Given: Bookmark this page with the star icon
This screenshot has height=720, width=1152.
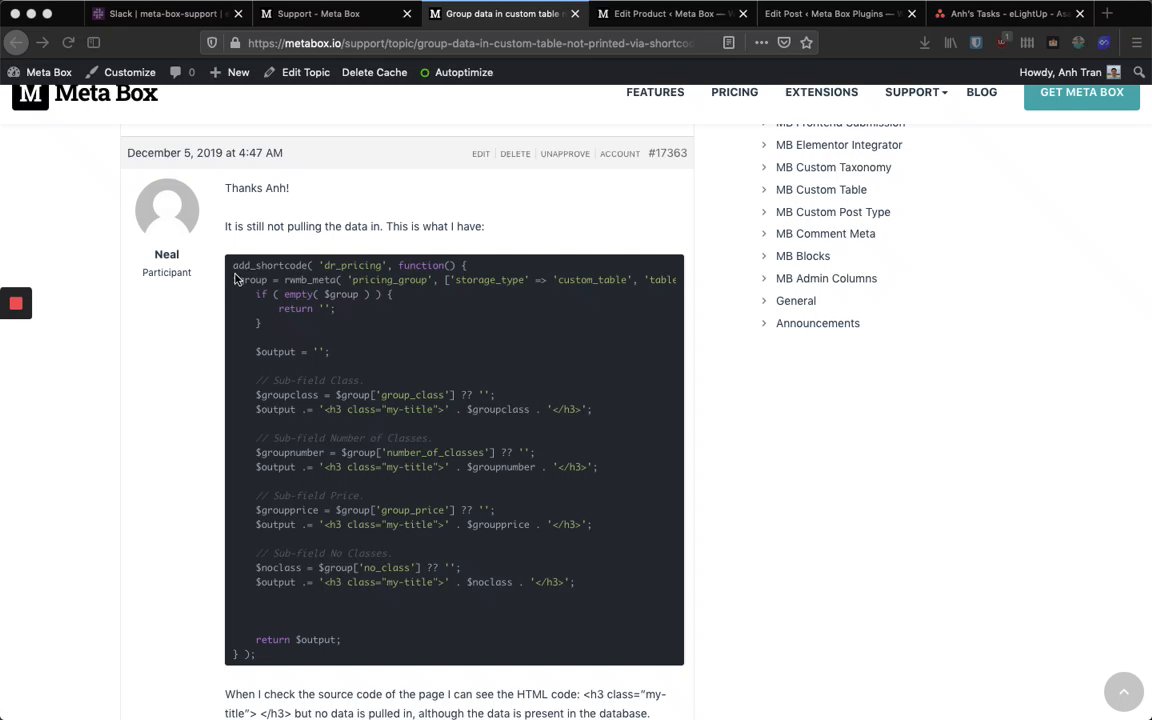Looking at the screenshot, I should click(x=807, y=43).
